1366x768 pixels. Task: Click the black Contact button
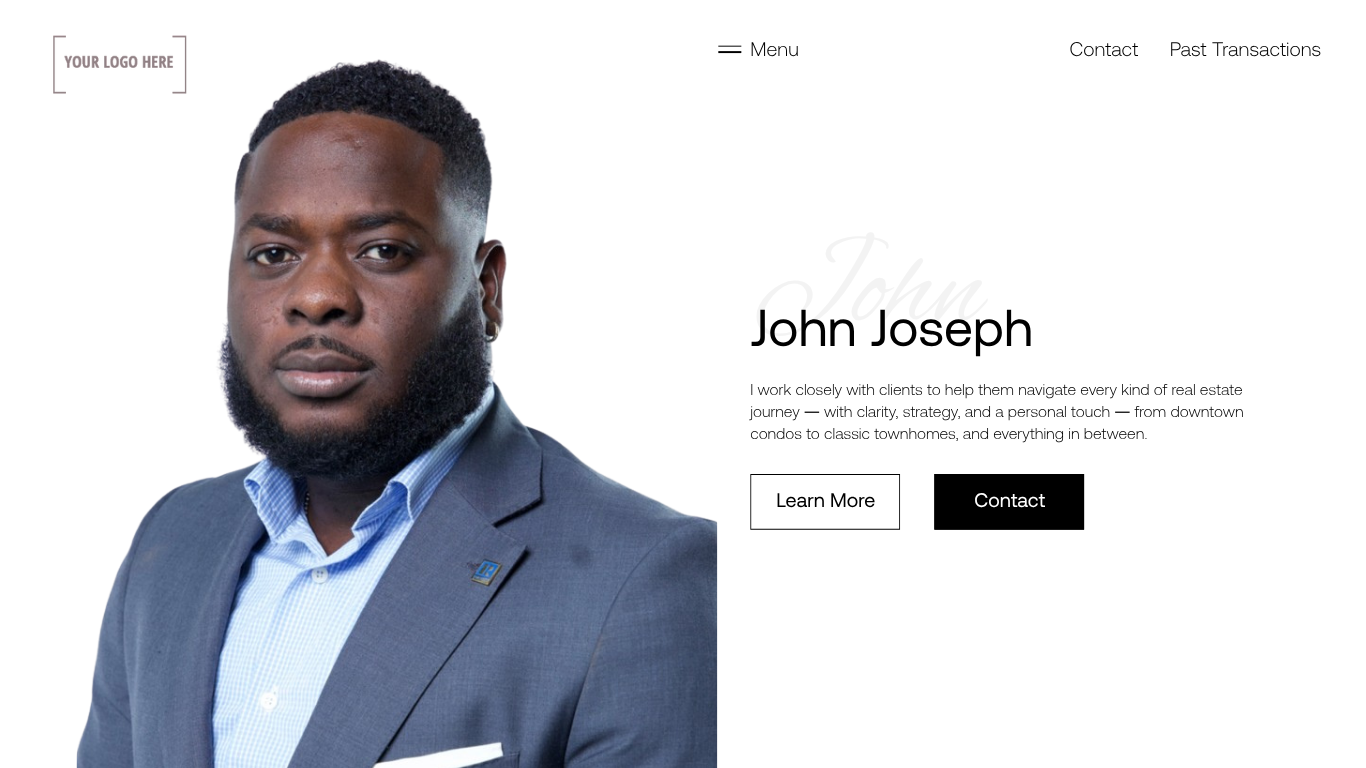click(1009, 502)
